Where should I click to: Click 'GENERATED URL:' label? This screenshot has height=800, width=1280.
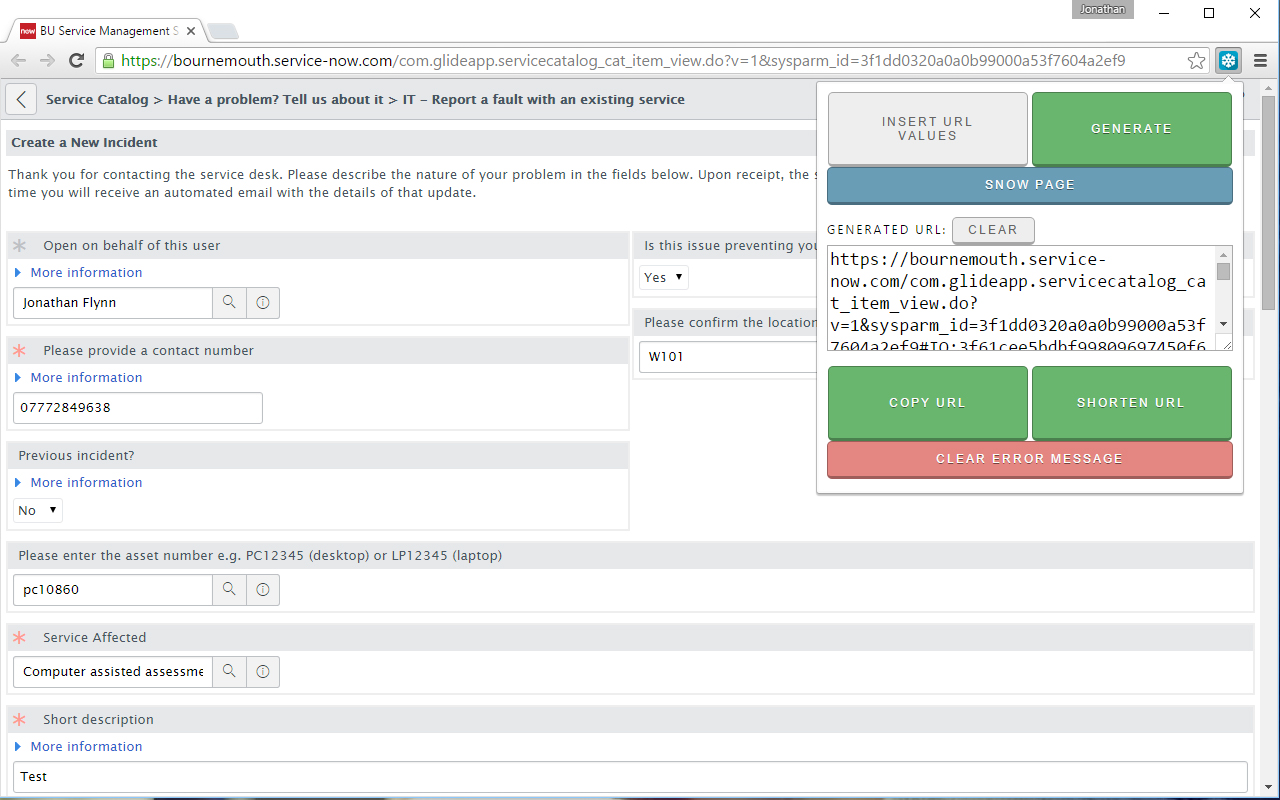[x=886, y=230]
